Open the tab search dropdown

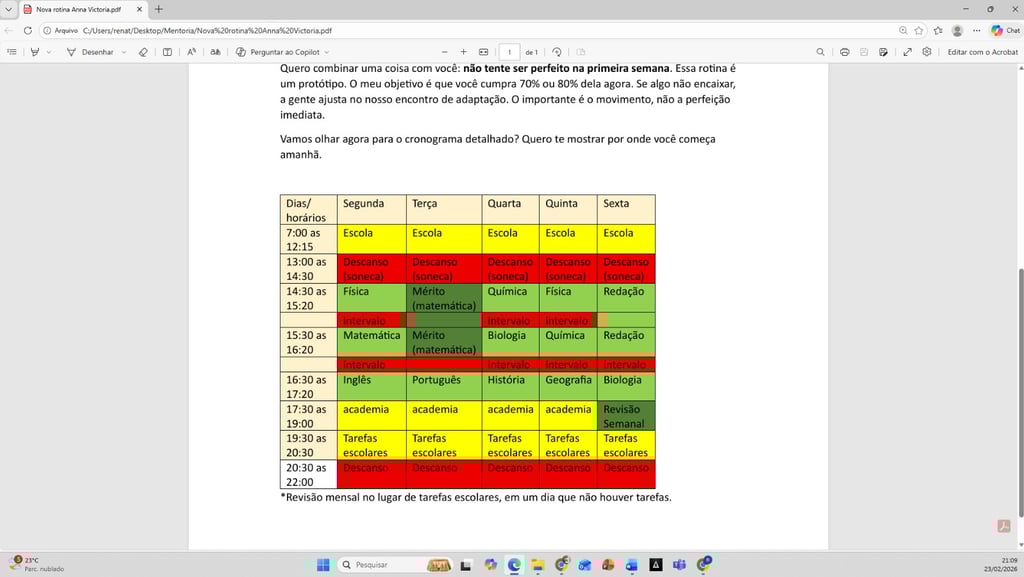click(8, 9)
